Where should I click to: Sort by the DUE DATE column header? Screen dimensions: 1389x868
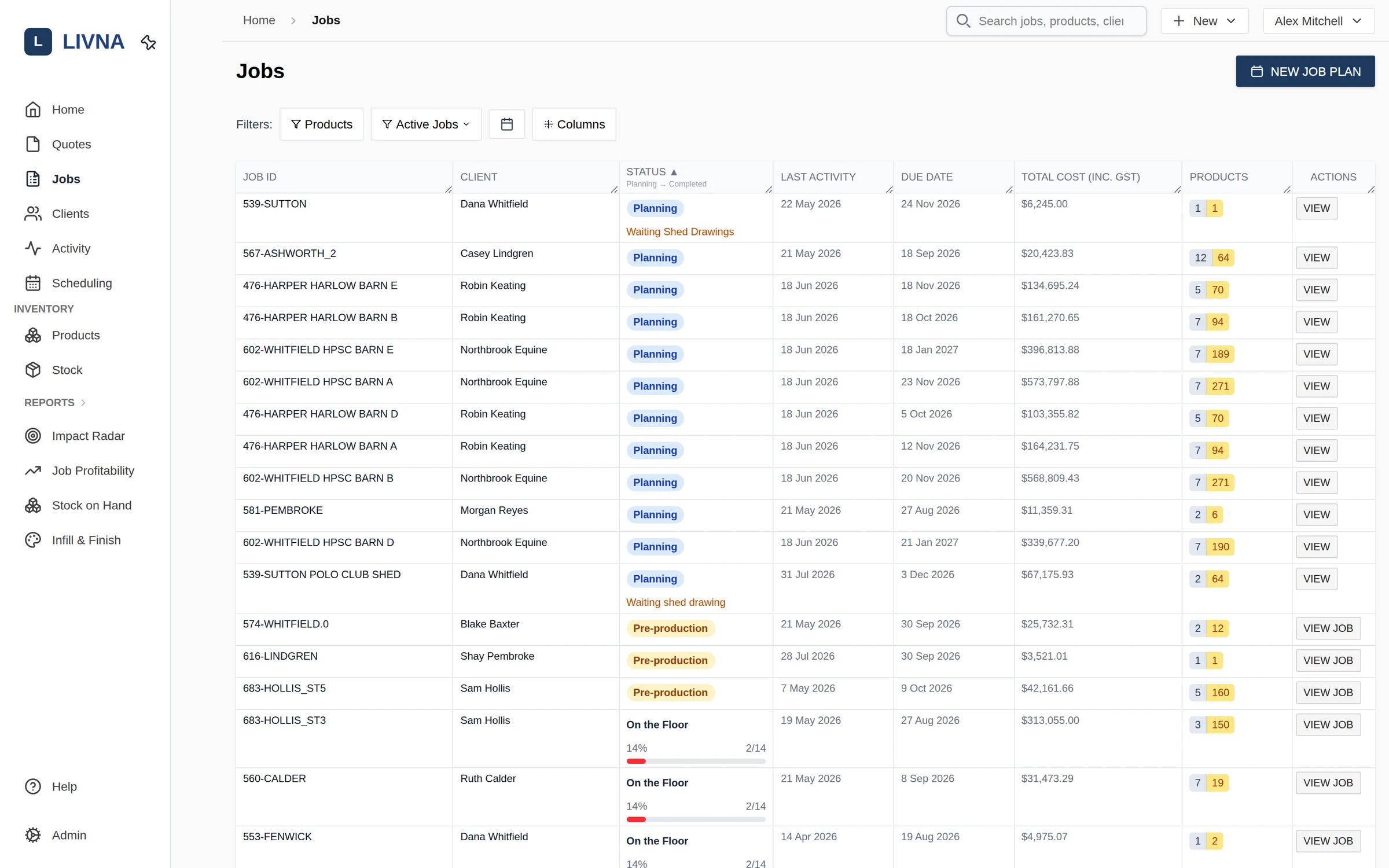tap(954, 176)
